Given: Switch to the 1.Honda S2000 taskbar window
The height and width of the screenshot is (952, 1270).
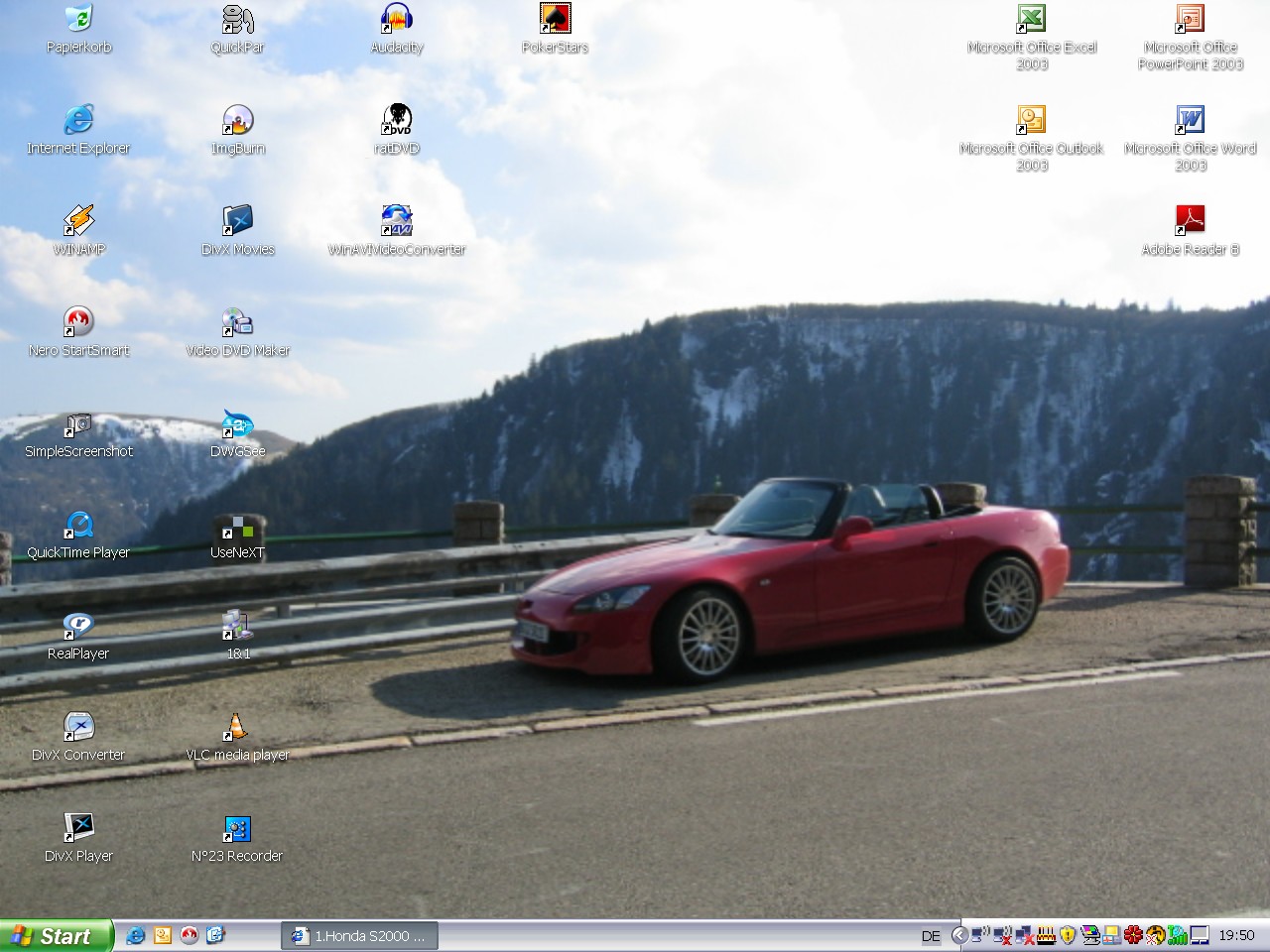Looking at the screenshot, I should click(360, 935).
